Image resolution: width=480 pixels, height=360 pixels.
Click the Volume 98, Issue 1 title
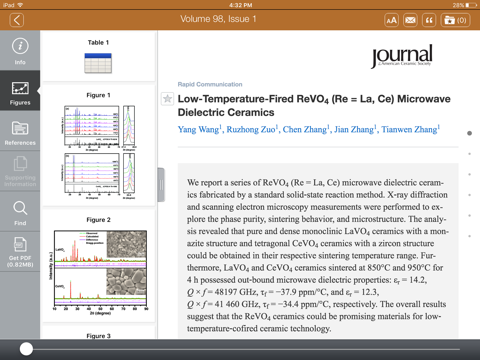[x=218, y=19]
